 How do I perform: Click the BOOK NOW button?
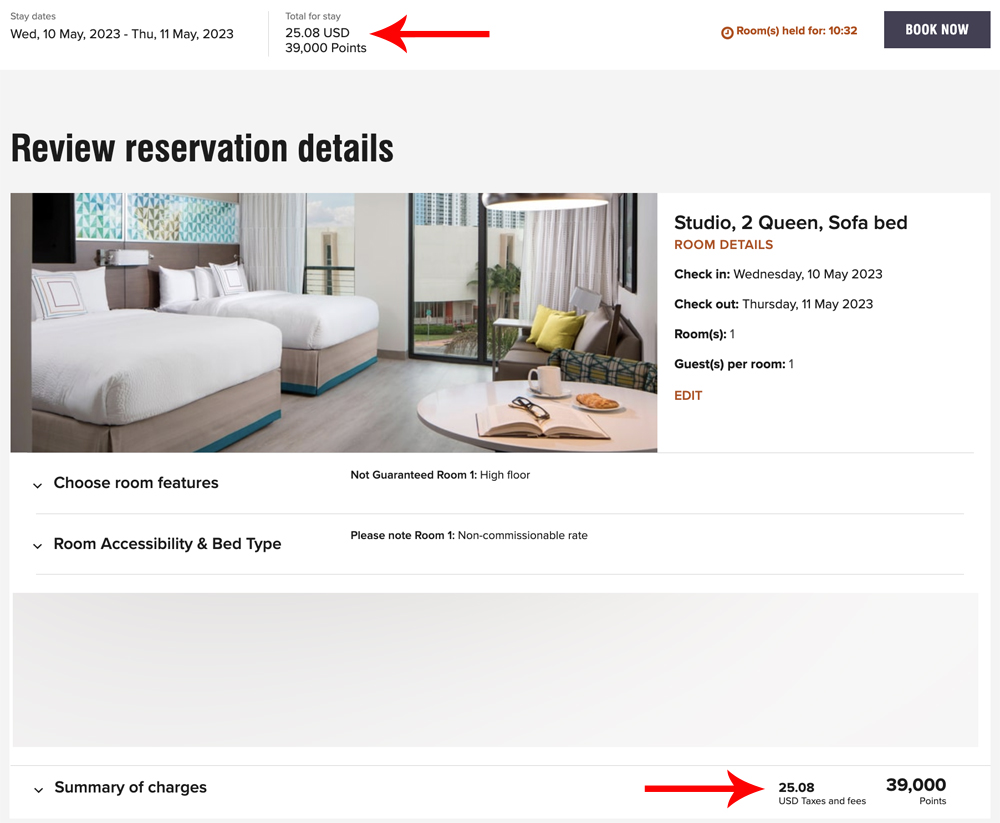(936, 29)
